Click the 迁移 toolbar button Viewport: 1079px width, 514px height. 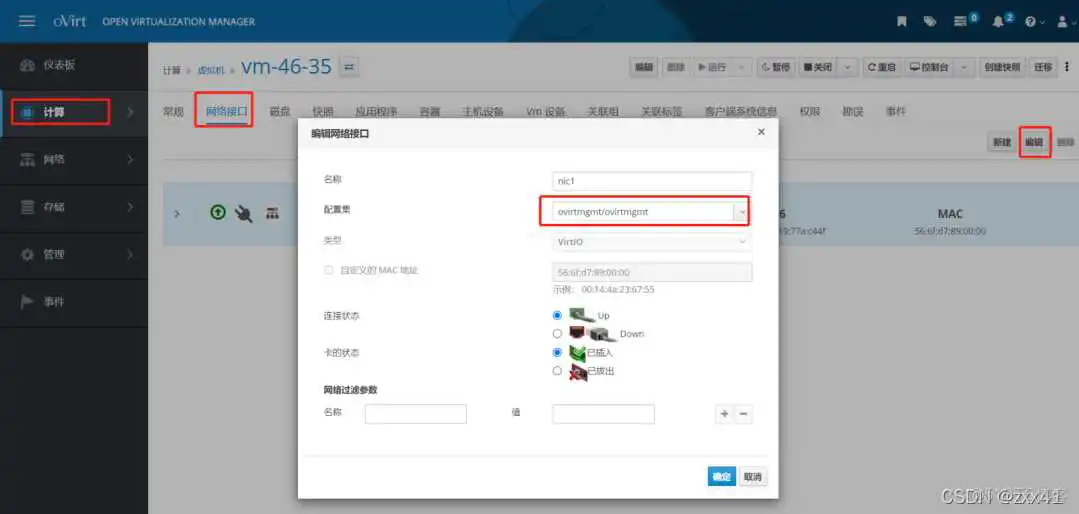point(1043,67)
